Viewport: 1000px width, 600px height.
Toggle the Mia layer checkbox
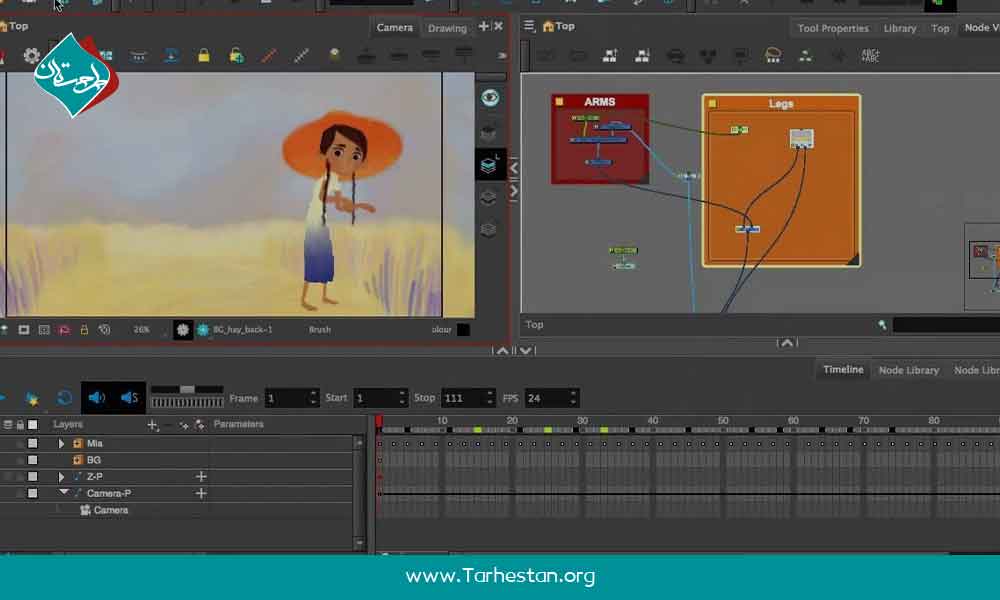[x=33, y=443]
